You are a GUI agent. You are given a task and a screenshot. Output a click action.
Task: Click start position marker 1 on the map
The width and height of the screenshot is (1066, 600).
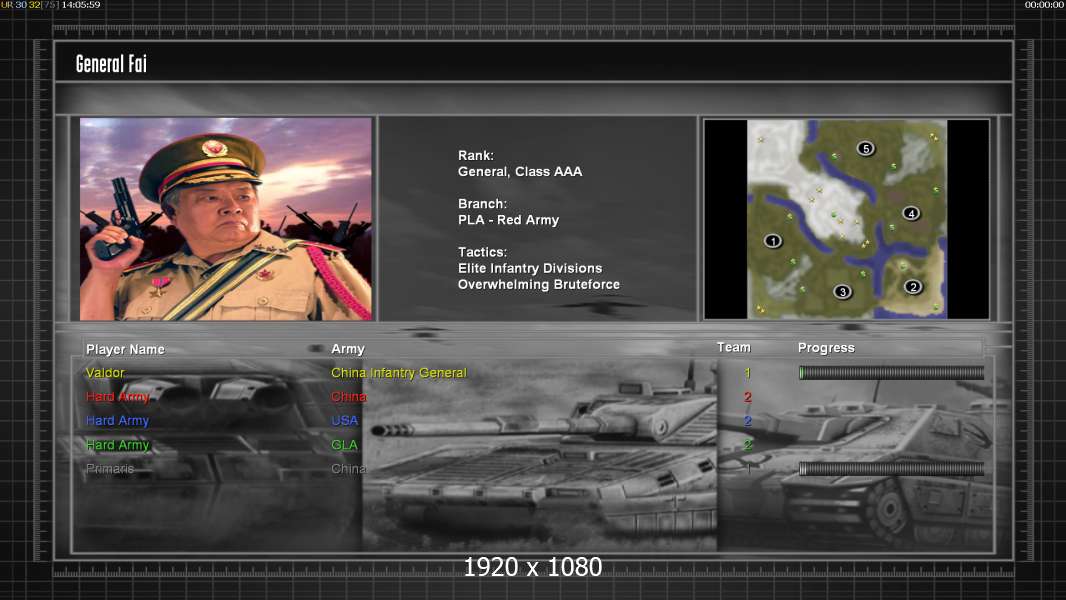point(772,241)
